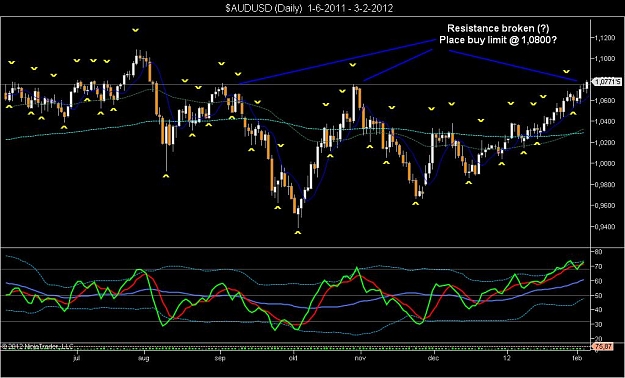Click the 0,9400 price axis label

tap(605, 226)
